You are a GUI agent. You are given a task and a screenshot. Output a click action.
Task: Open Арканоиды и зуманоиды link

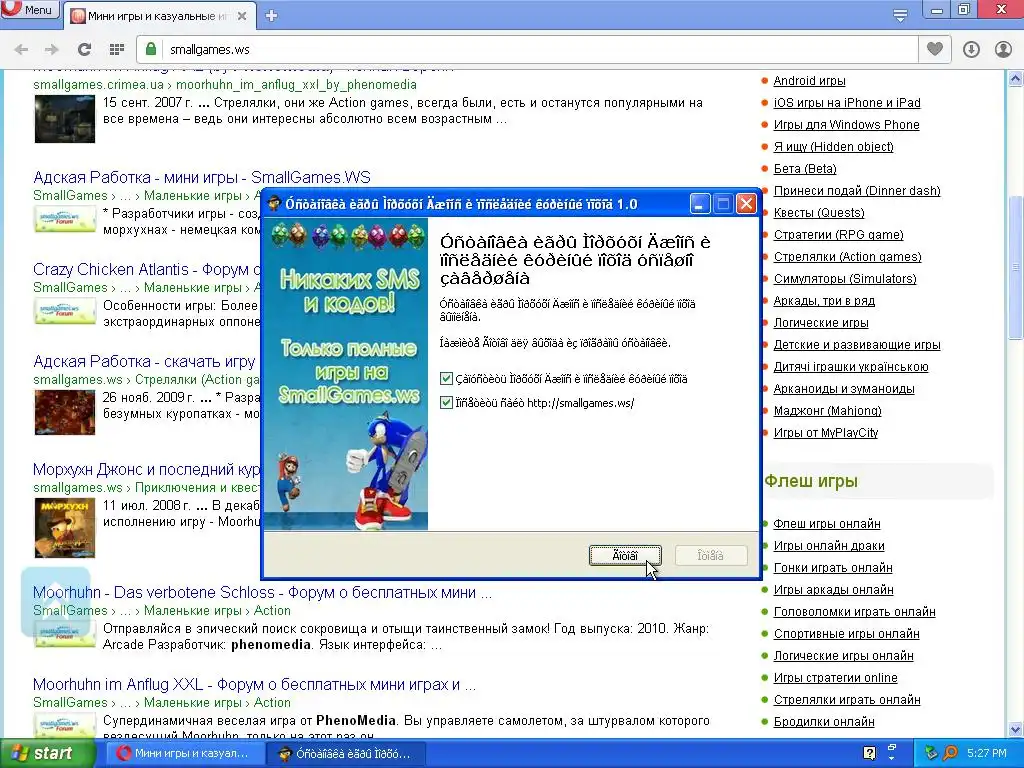tap(844, 389)
